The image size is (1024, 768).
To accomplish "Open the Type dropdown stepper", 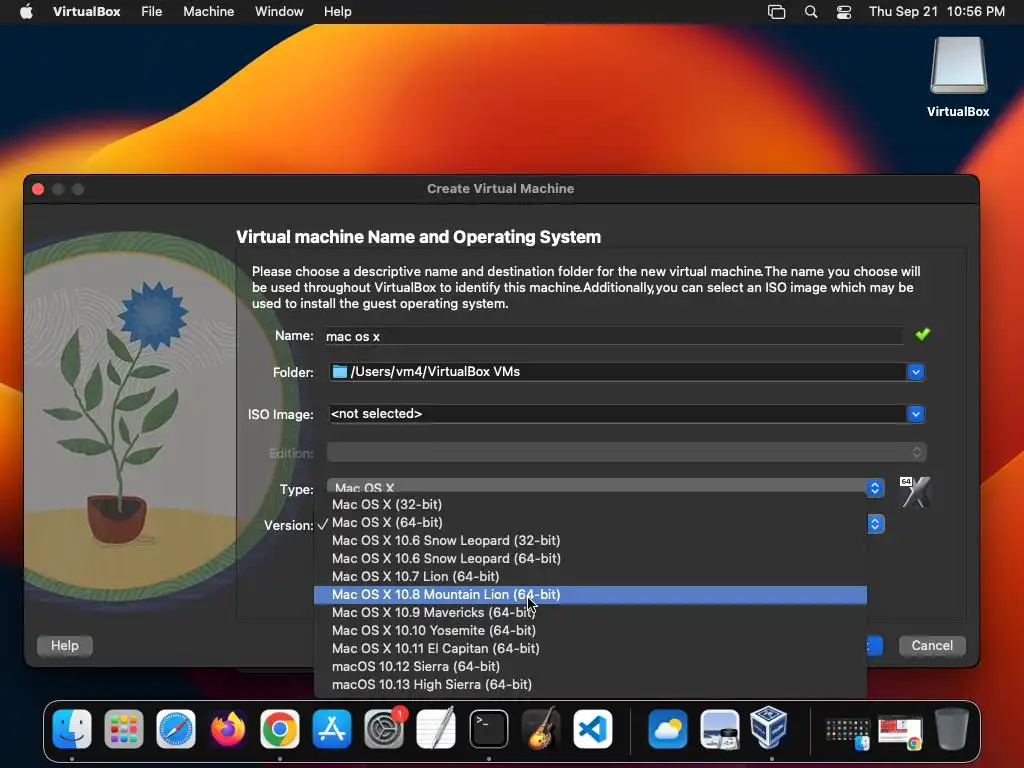I will (874, 488).
